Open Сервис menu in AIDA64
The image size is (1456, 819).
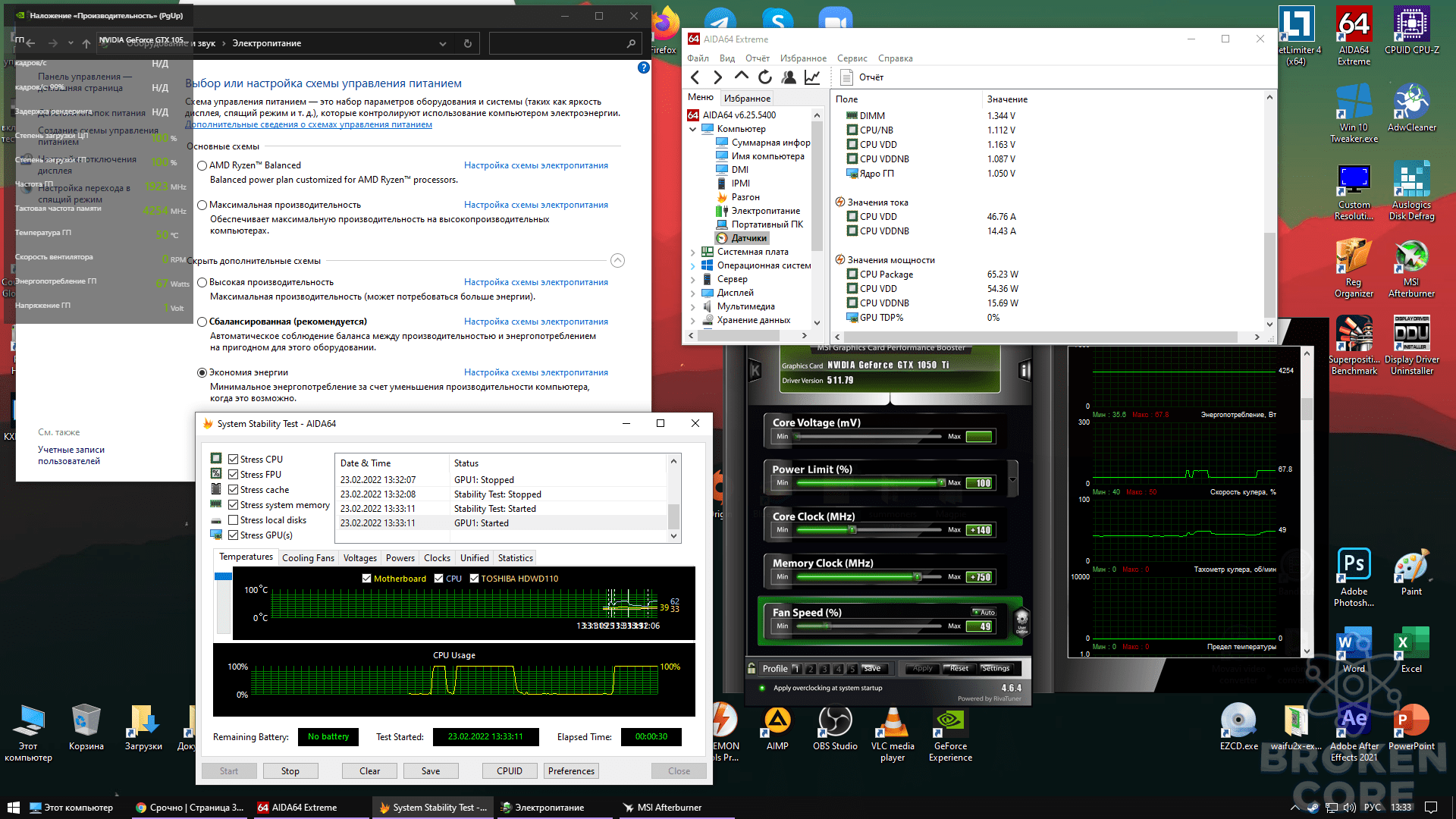852,58
